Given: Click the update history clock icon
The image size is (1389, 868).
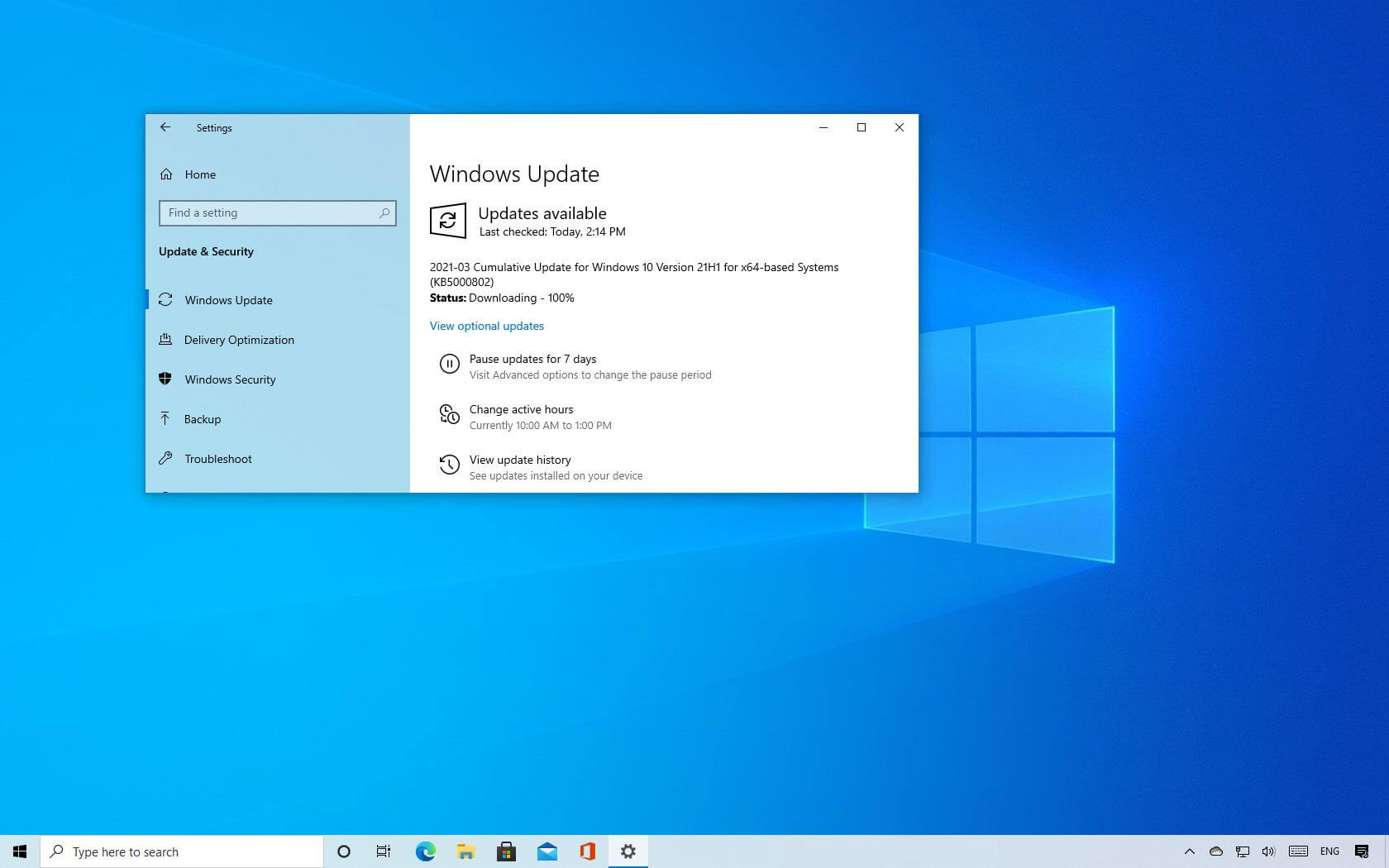Looking at the screenshot, I should [449, 465].
